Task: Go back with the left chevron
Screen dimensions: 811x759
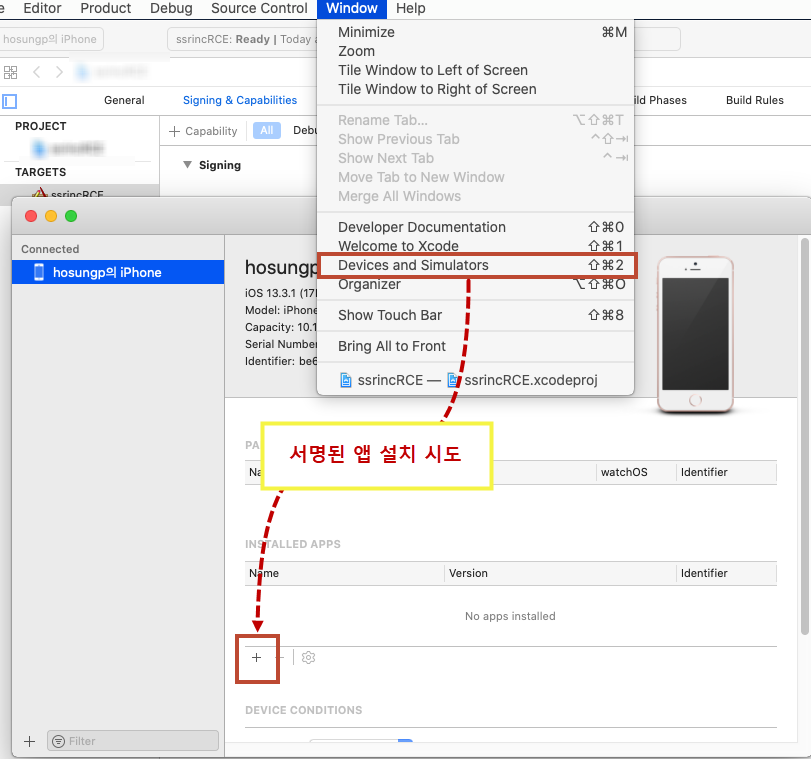Action: (36, 72)
